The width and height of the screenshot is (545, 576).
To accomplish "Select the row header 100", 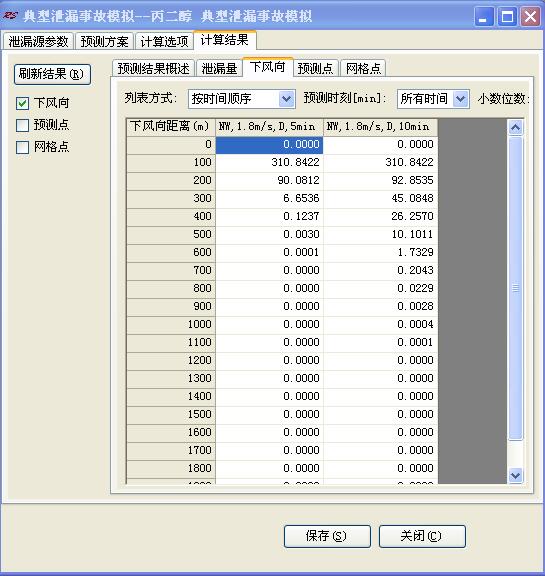I will click(171, 163).
